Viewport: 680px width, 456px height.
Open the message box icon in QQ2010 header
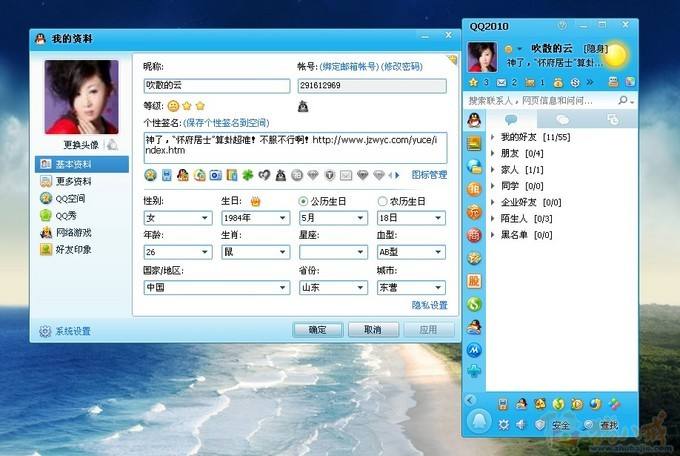613,82
